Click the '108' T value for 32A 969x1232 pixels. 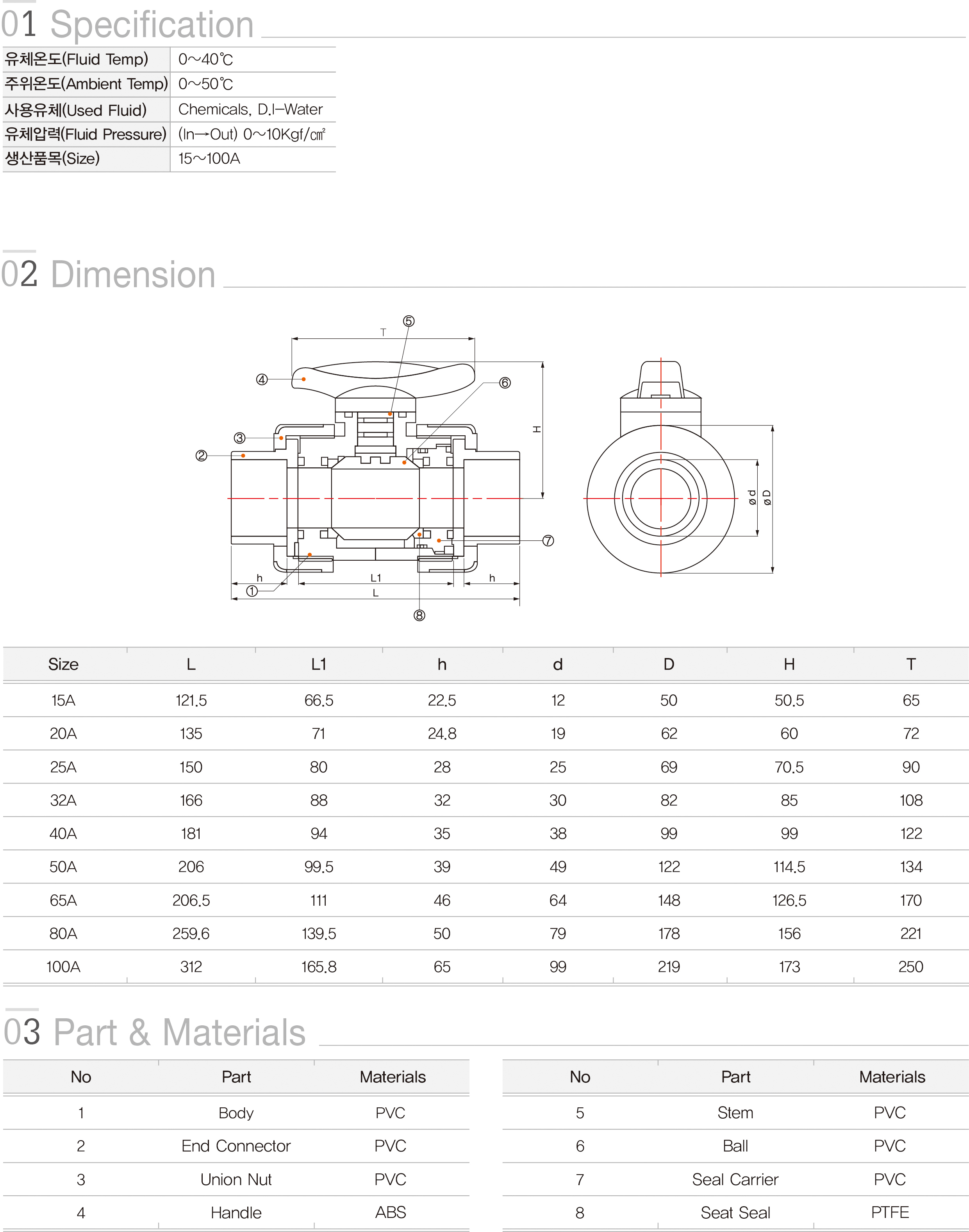911,800
